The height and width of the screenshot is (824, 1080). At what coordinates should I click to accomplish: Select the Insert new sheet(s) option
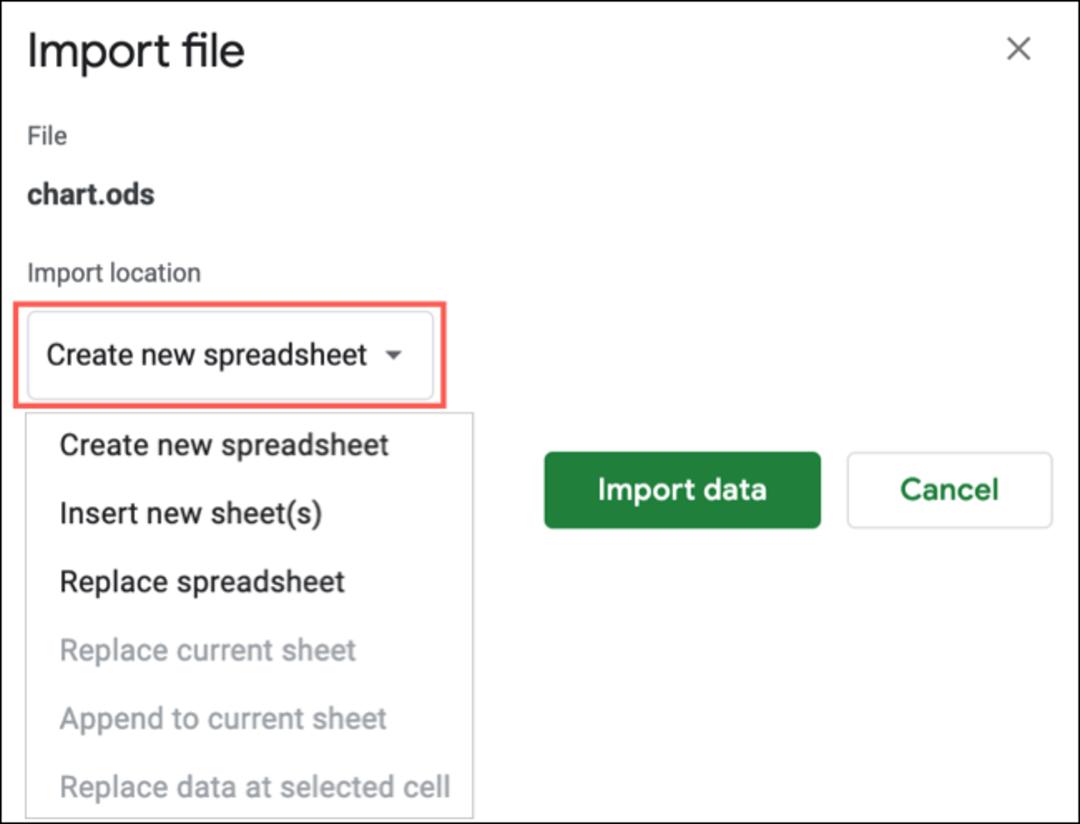coord(191,513)
